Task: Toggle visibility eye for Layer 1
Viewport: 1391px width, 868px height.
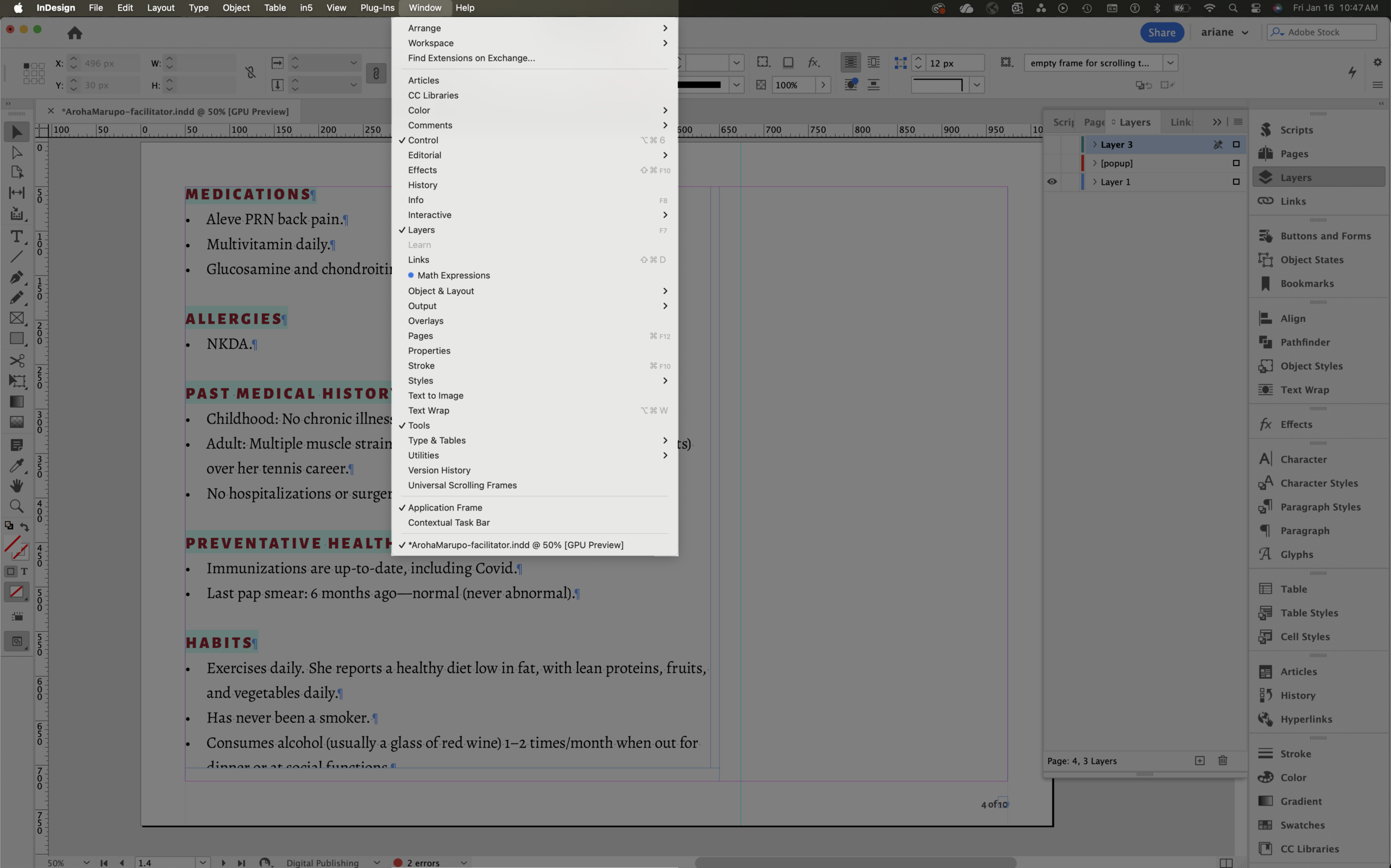Action: (1052, 182)
